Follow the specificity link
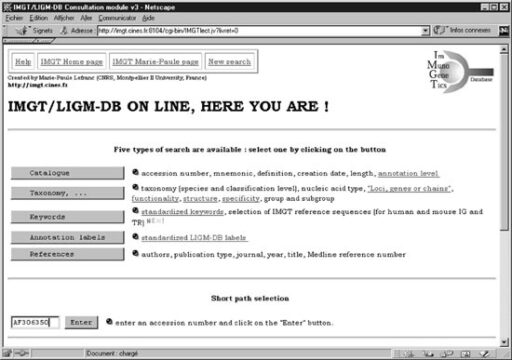 (240, 199)
